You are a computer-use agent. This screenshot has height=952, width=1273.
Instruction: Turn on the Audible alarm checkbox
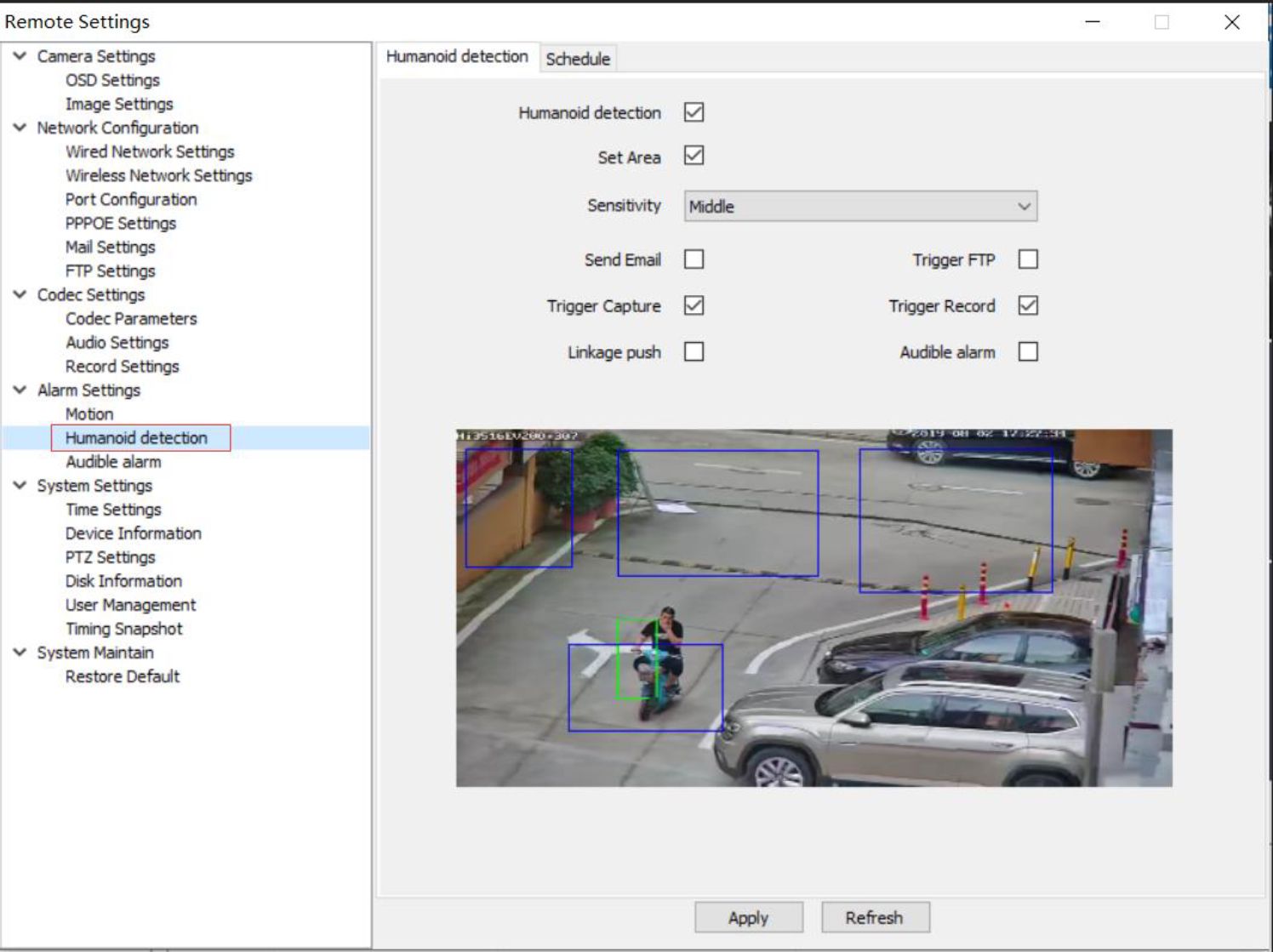(1027, 351)
